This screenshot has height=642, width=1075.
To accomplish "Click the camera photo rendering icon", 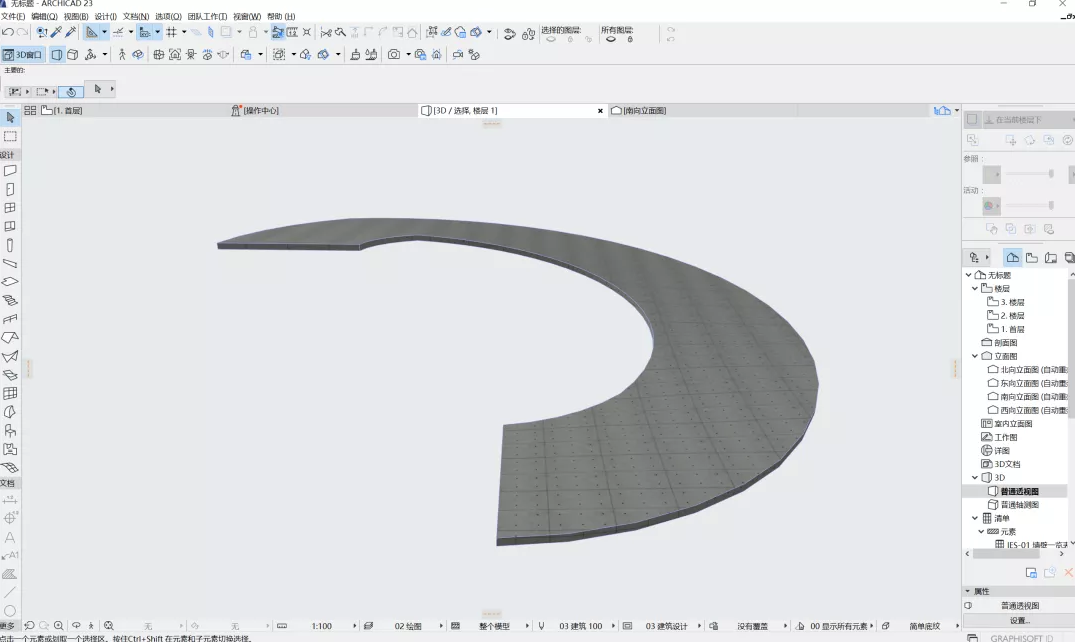I will coord(394,54).
